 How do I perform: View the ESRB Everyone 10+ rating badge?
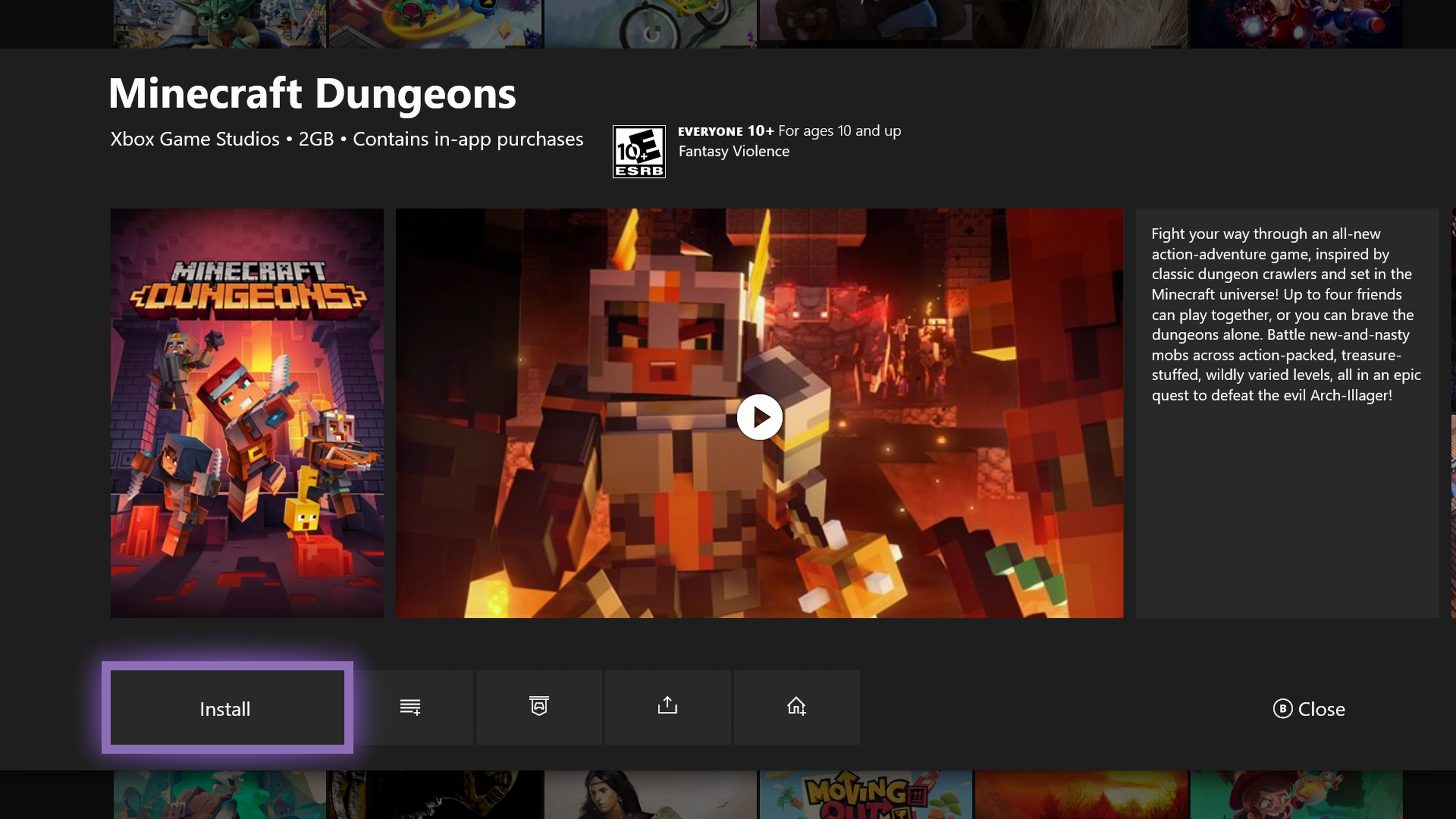click(x=639, y=152)
